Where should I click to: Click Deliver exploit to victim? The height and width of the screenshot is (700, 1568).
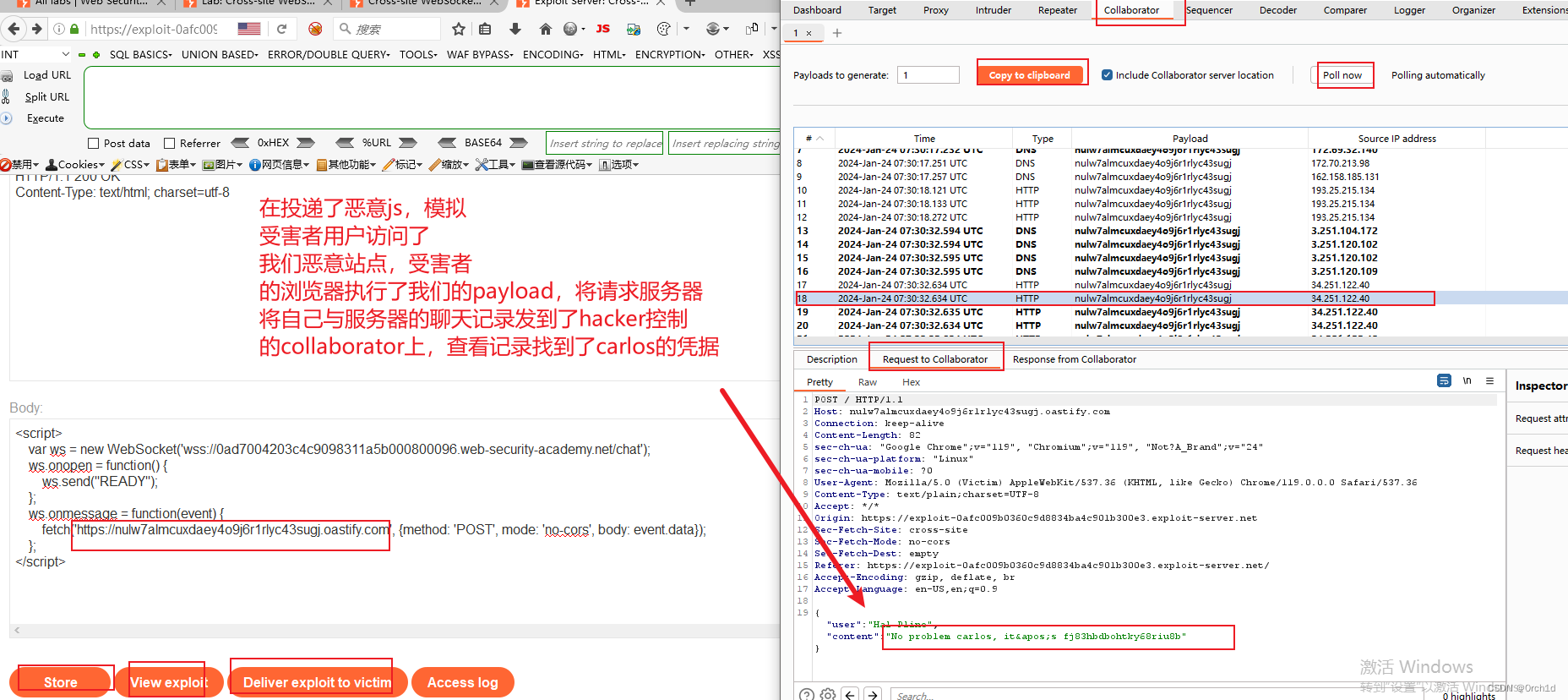318,682
